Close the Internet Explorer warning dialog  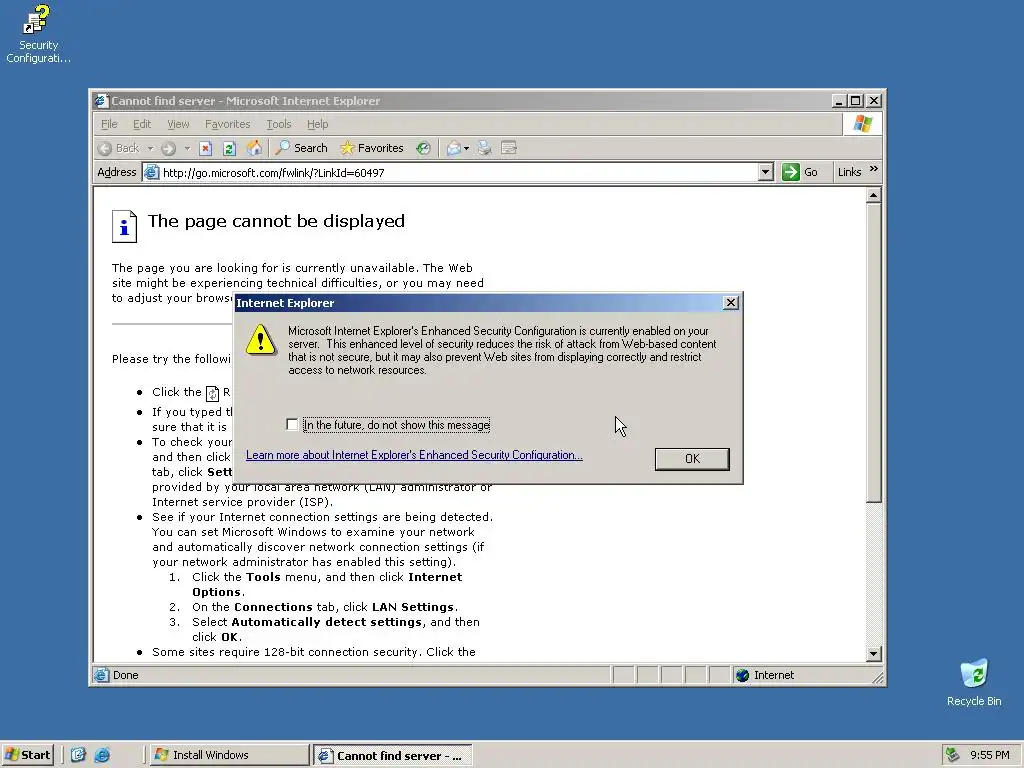pyautogui.click(x=731, y=302)
